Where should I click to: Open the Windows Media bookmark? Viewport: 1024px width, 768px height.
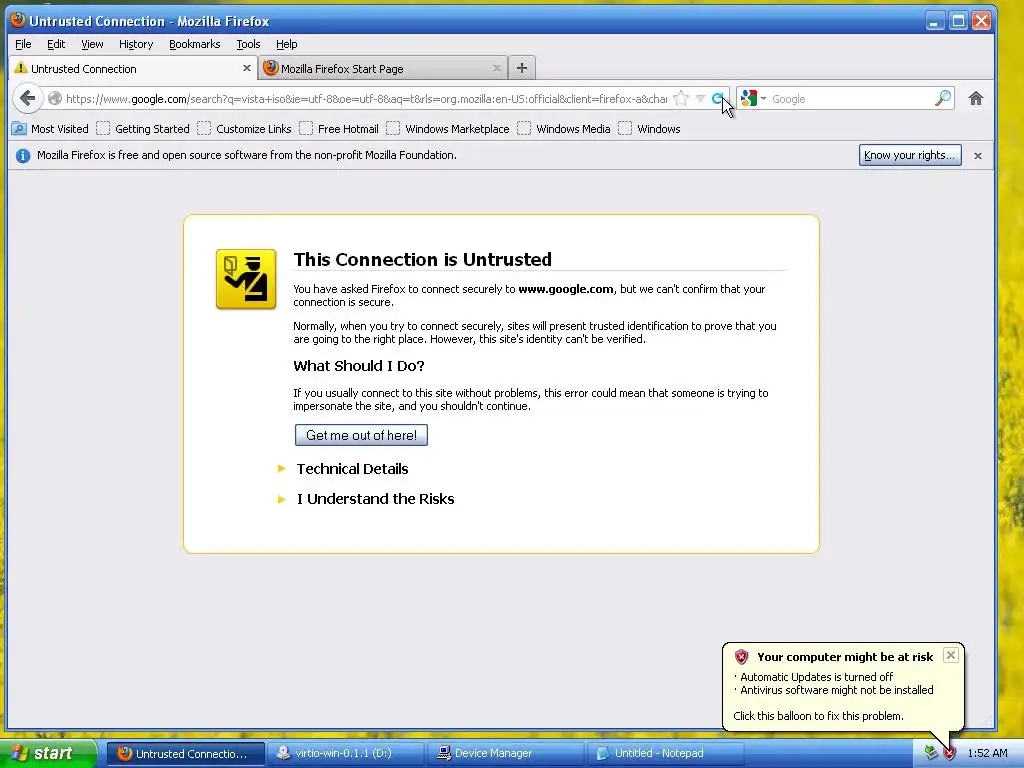[x=564, y=129]
